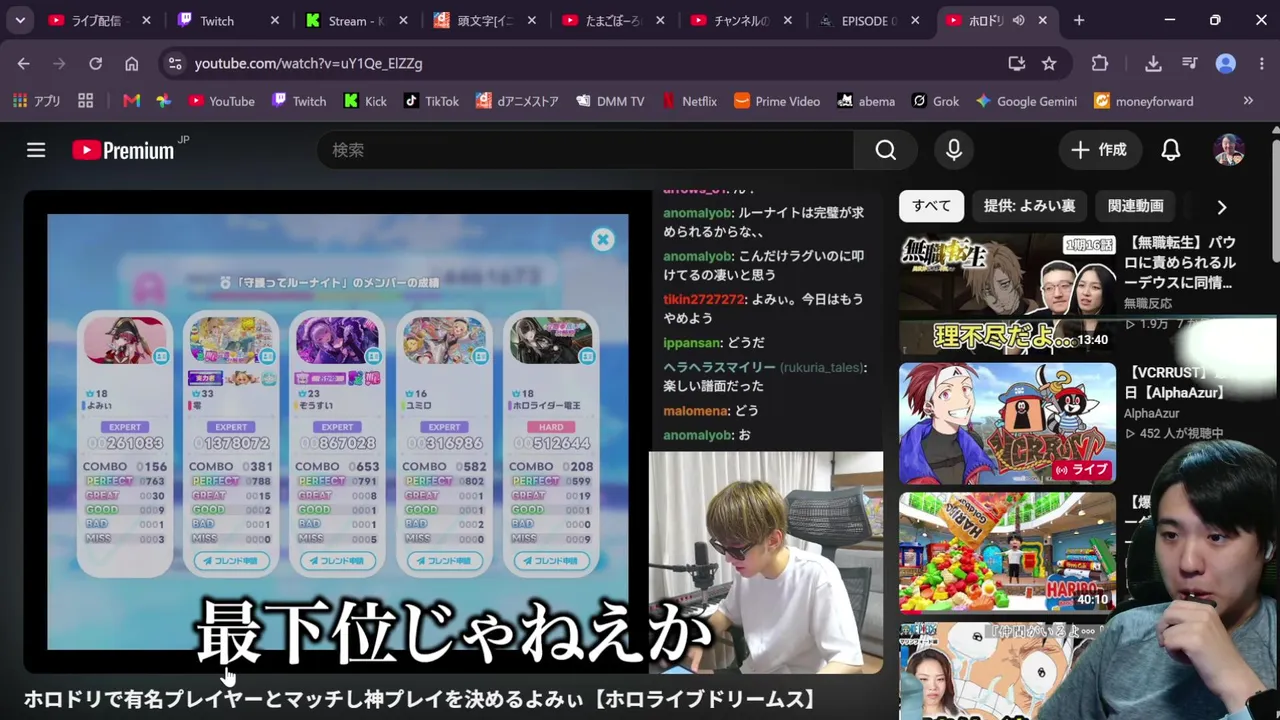
Task: Switch to the ライブ配信 tab
Action: (97, 20)
